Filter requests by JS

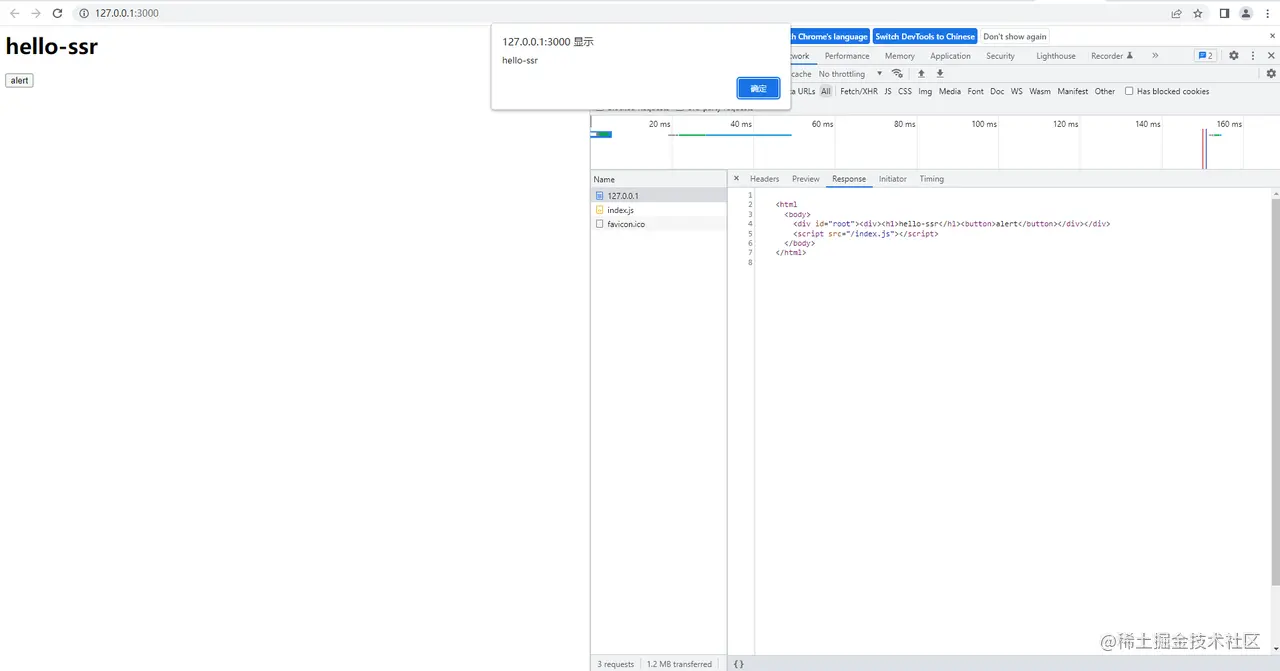[x=888, y=91]
